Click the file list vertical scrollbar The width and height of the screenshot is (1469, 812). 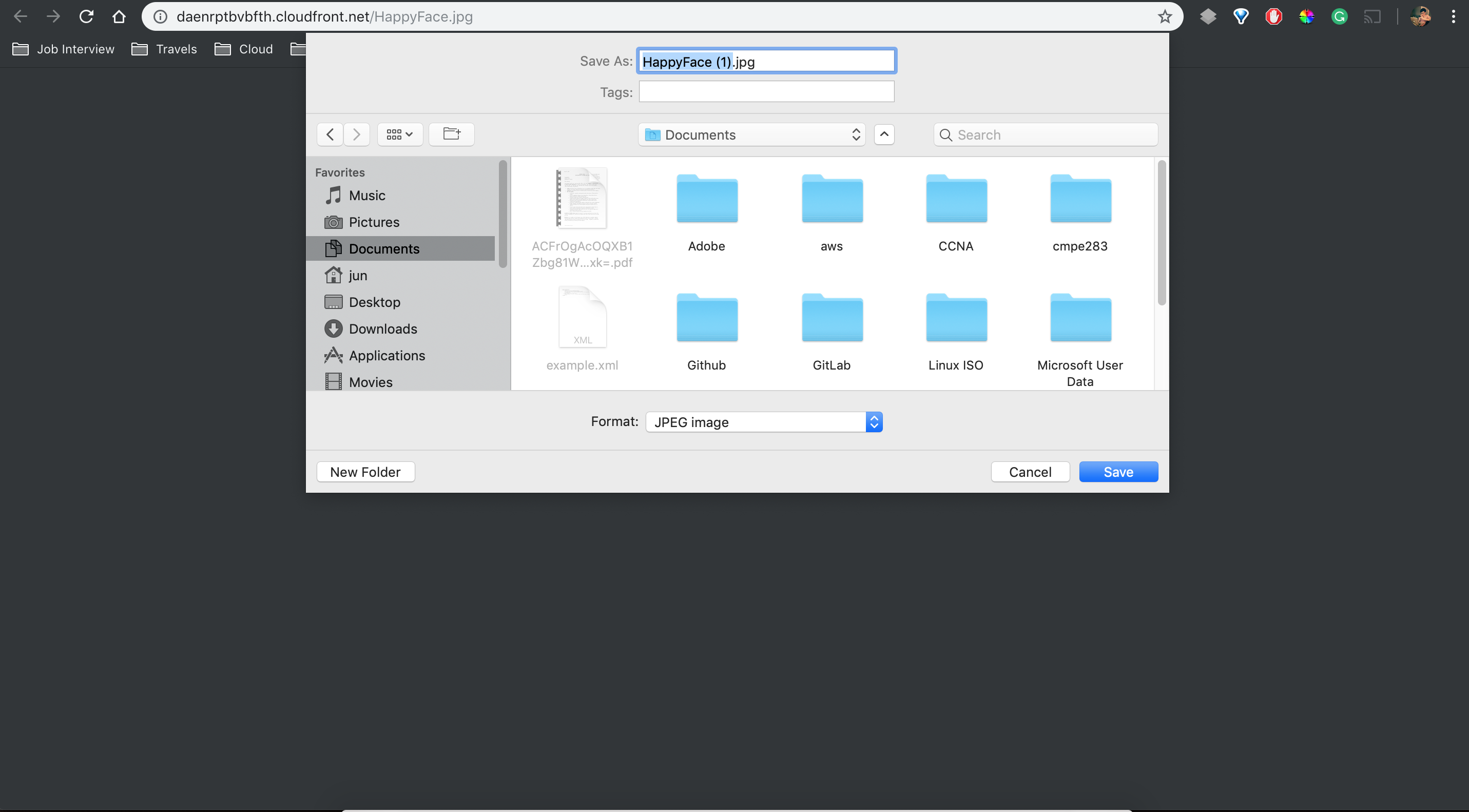pyautogui.click(x=1161, y=234)
